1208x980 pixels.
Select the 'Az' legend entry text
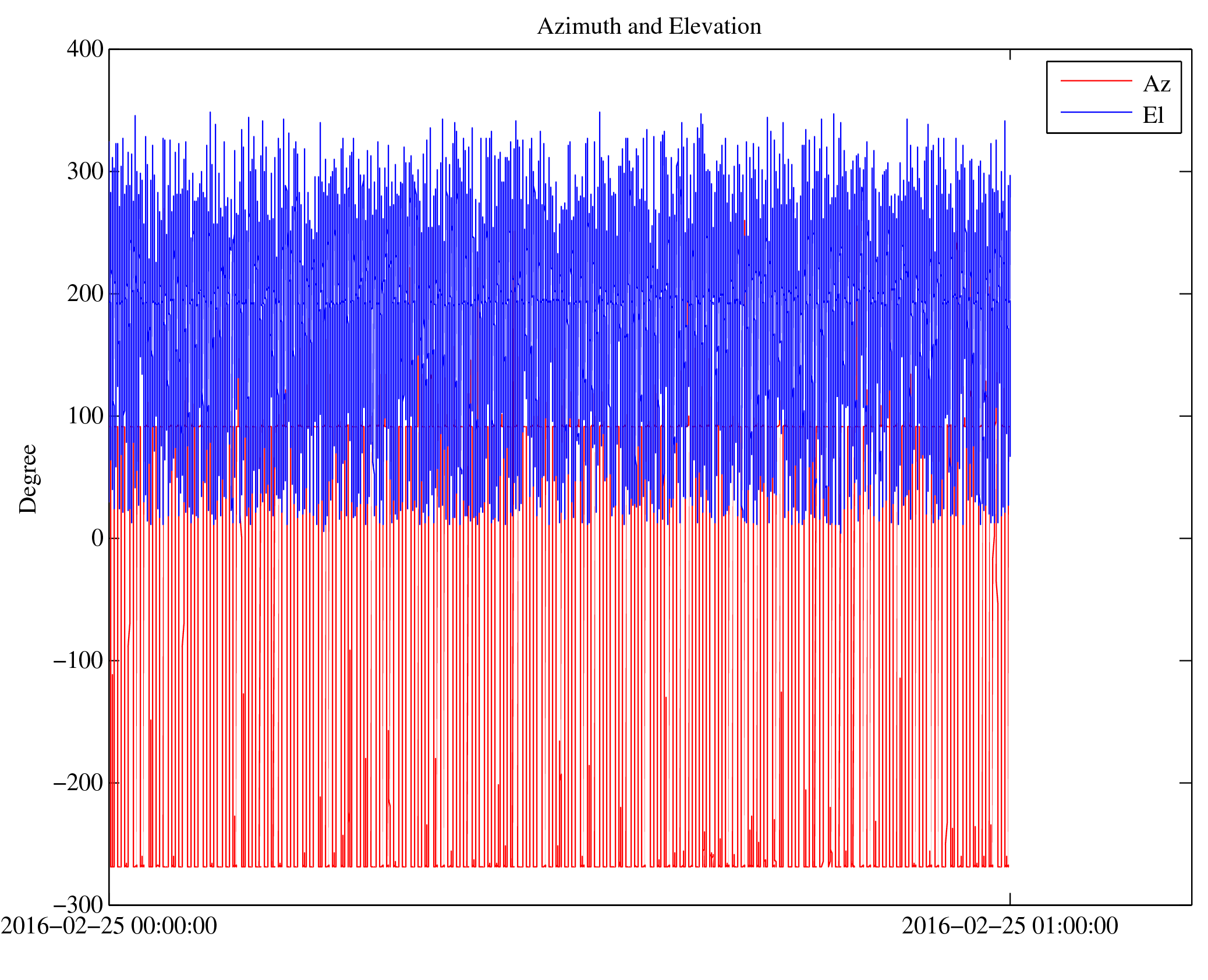pyautogui.click(x=1156, y=84)
